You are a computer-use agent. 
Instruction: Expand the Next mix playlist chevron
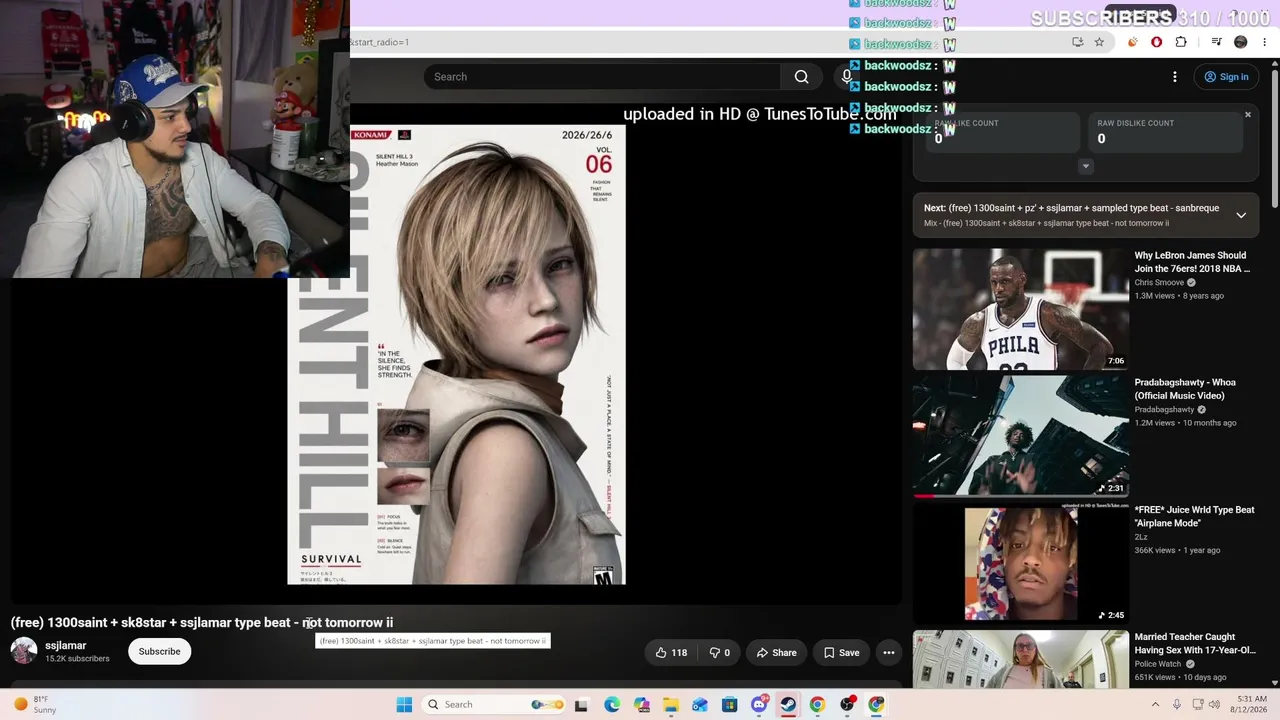(1241, 215)
